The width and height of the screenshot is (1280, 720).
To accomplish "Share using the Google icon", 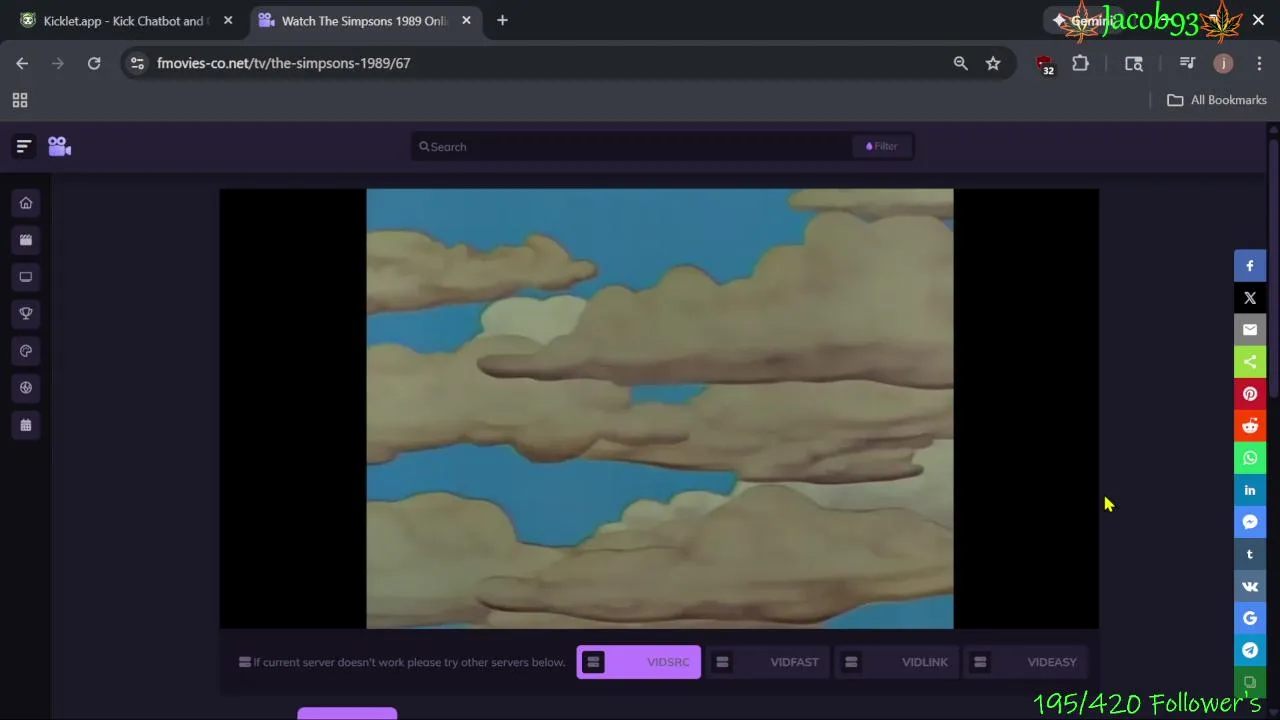I will point(1250,618).
